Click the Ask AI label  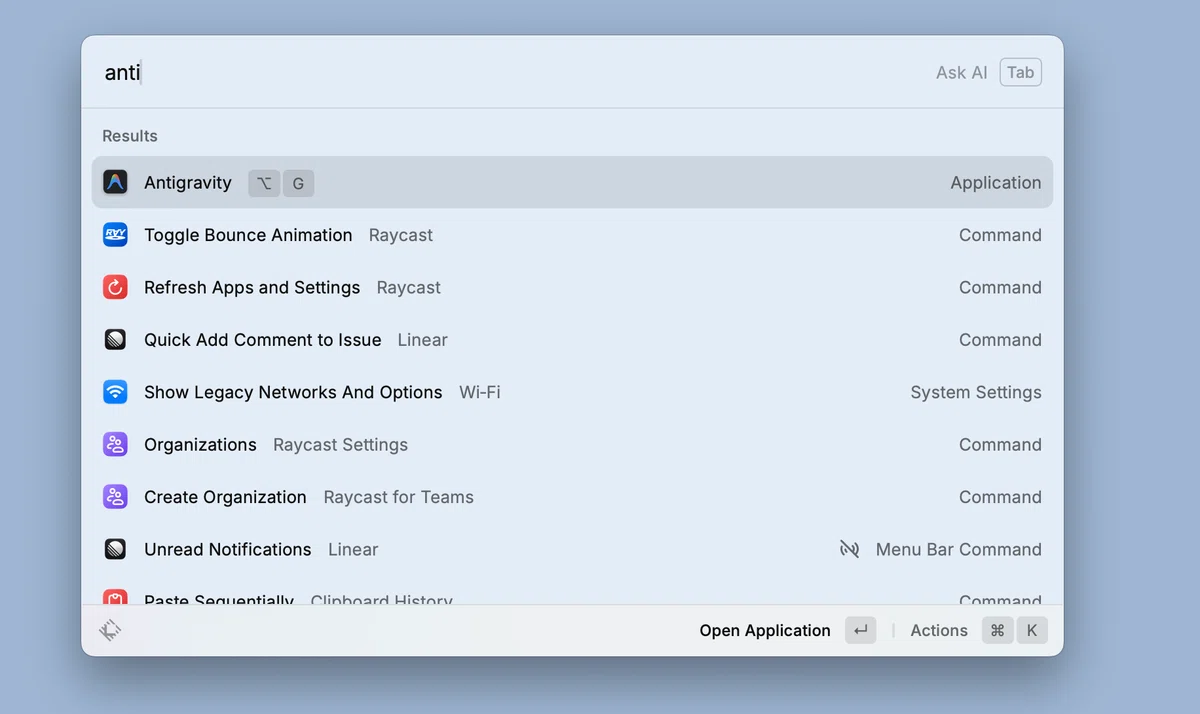click(962, 72)
